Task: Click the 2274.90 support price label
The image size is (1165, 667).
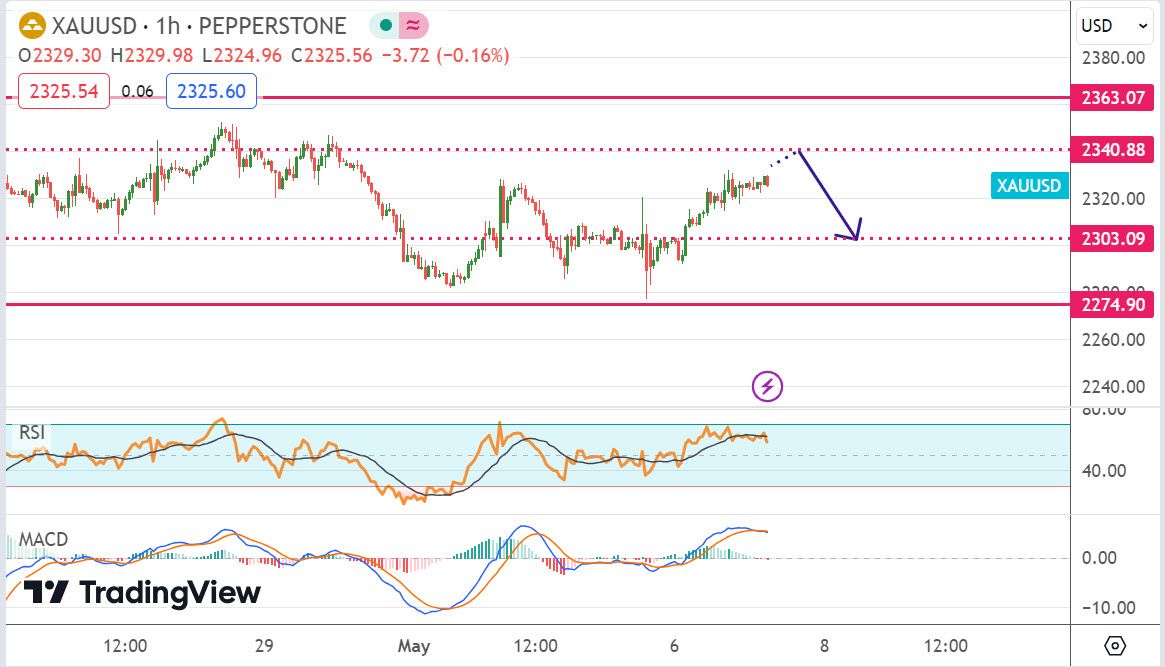Action: (x=1113, y=304)
